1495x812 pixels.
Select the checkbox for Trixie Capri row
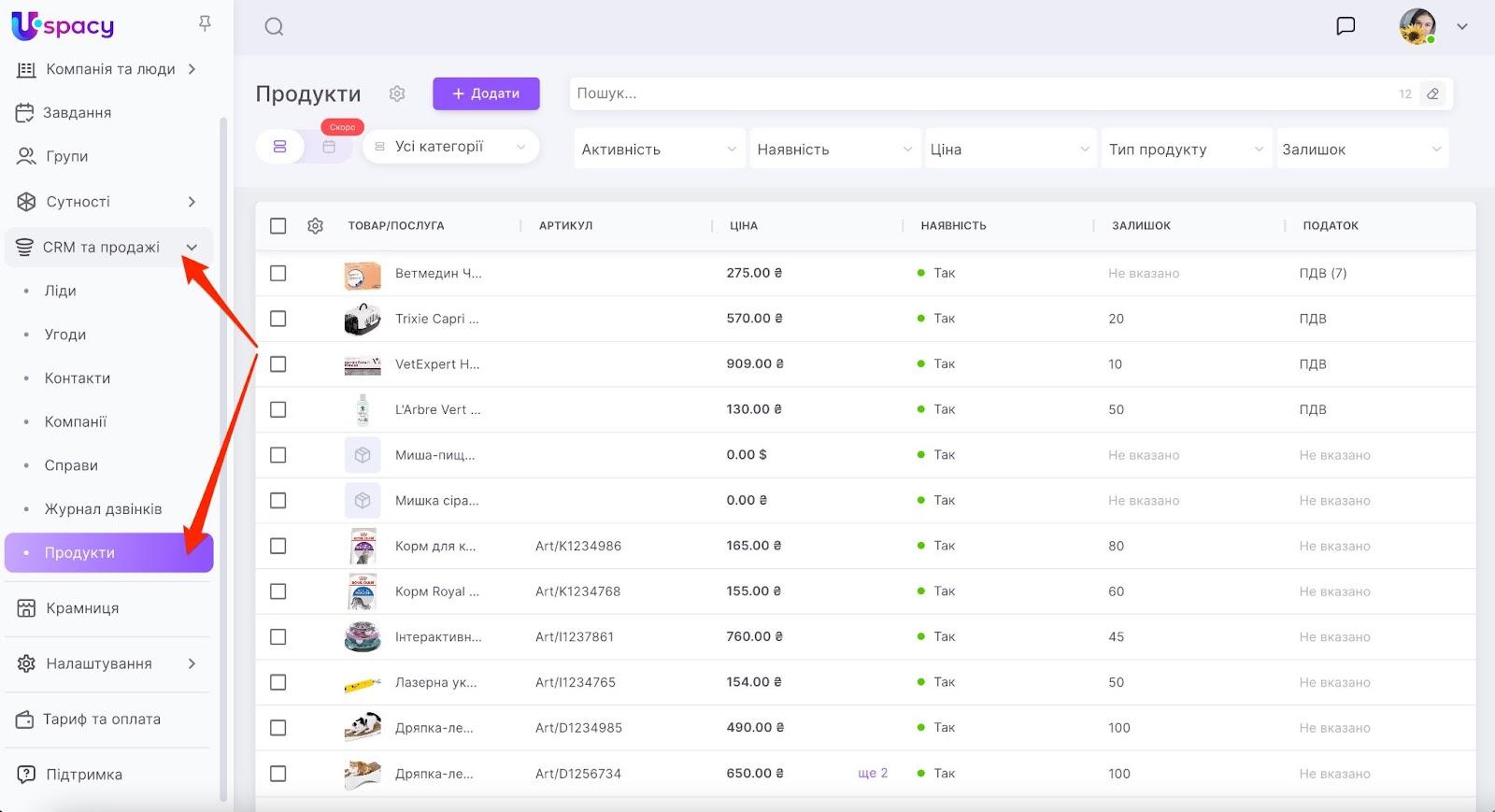(x=278, y=319)
